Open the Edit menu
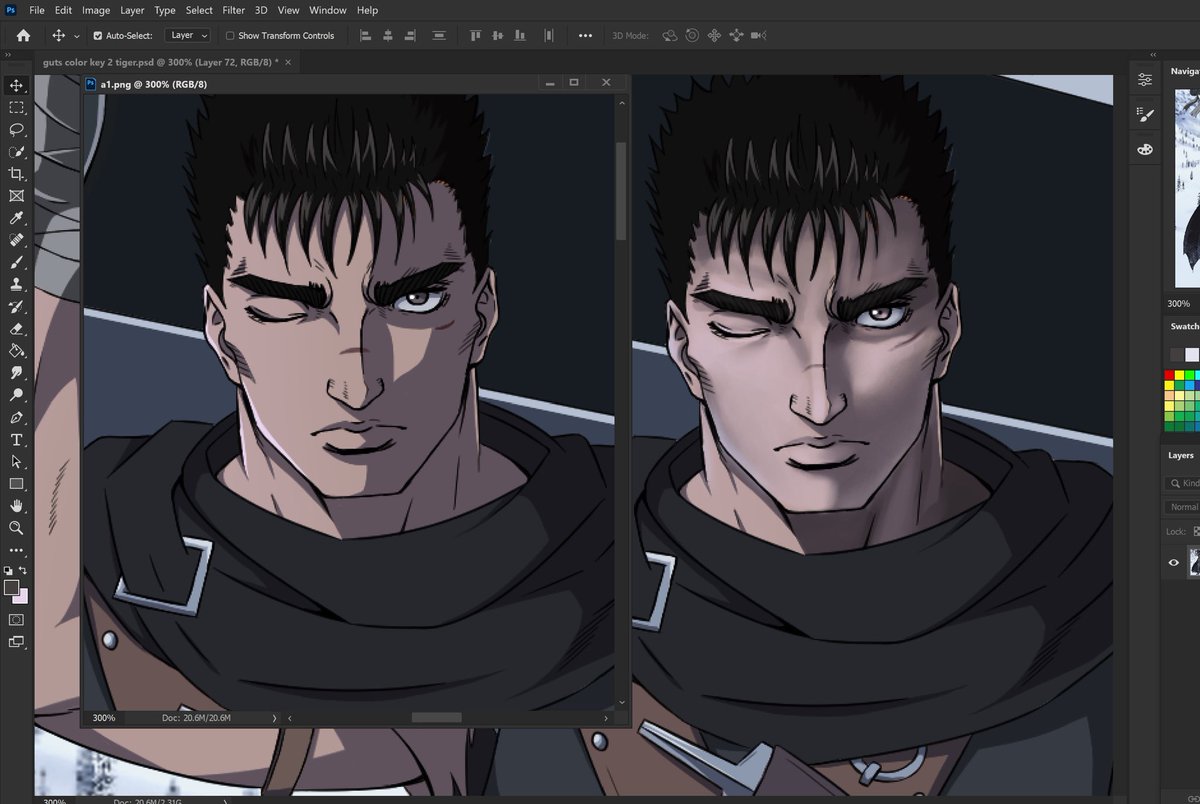 pos(63,10)
